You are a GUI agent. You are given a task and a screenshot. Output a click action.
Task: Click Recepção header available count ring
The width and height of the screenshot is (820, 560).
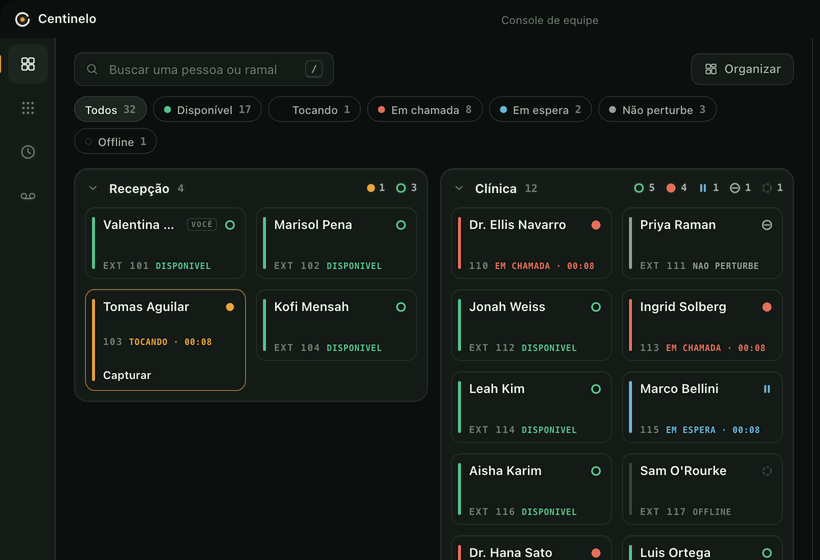pos(401,188)
